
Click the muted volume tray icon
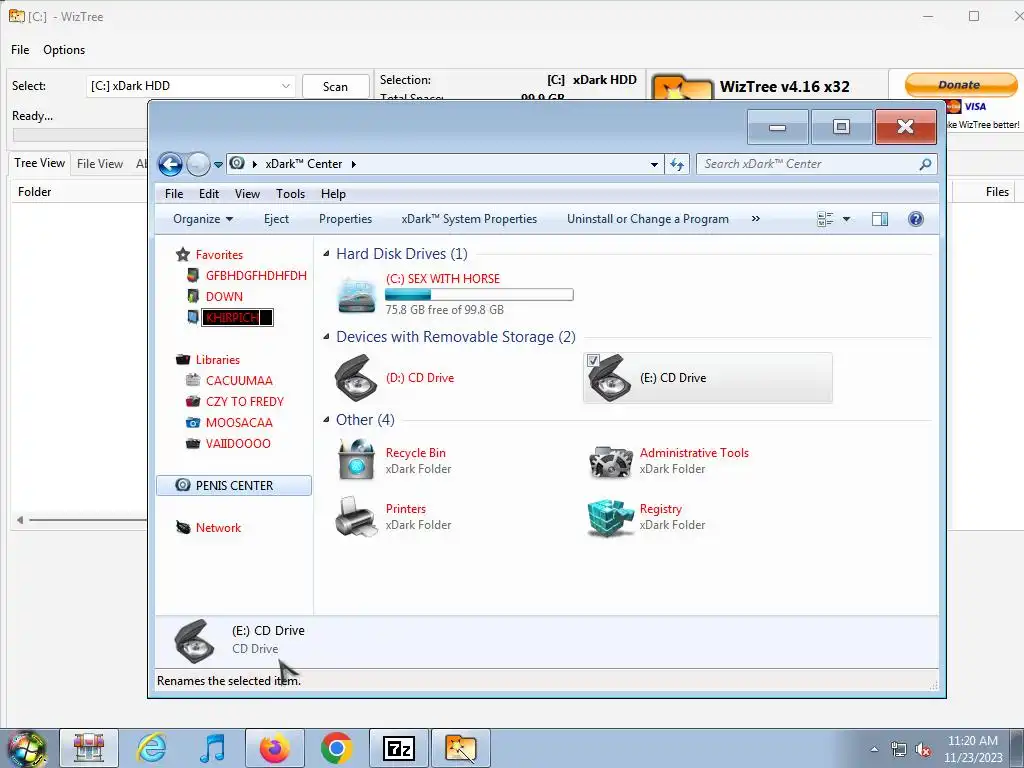coord(923,750)
